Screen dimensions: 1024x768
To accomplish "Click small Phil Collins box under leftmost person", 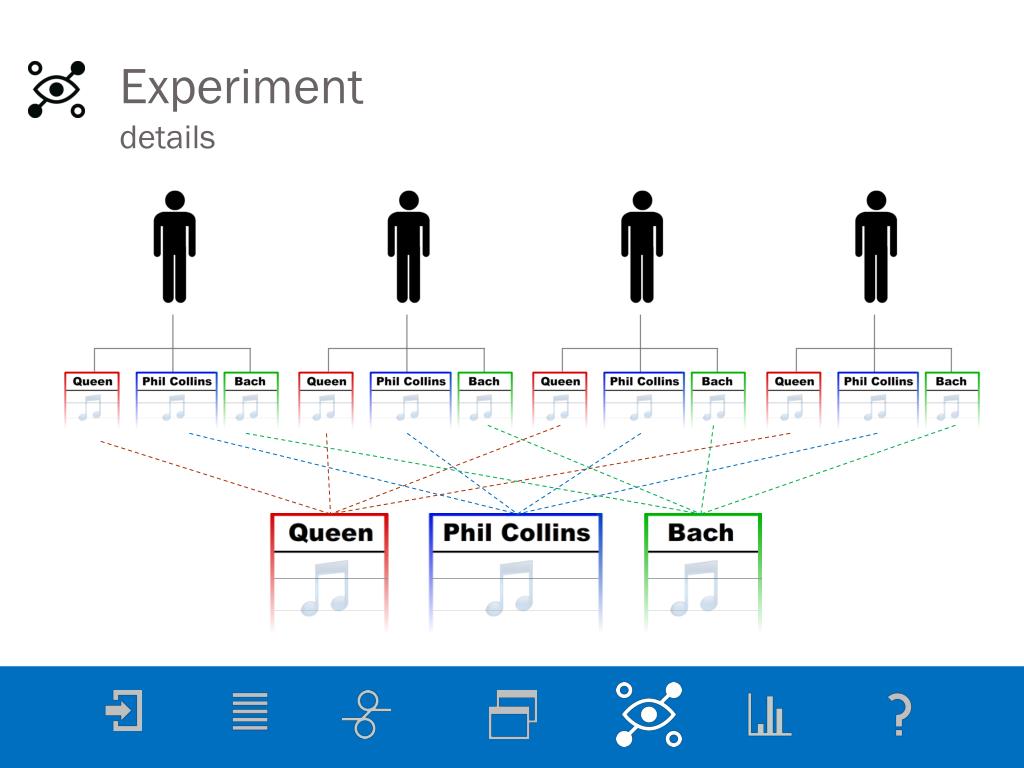I will pos(176,398).
